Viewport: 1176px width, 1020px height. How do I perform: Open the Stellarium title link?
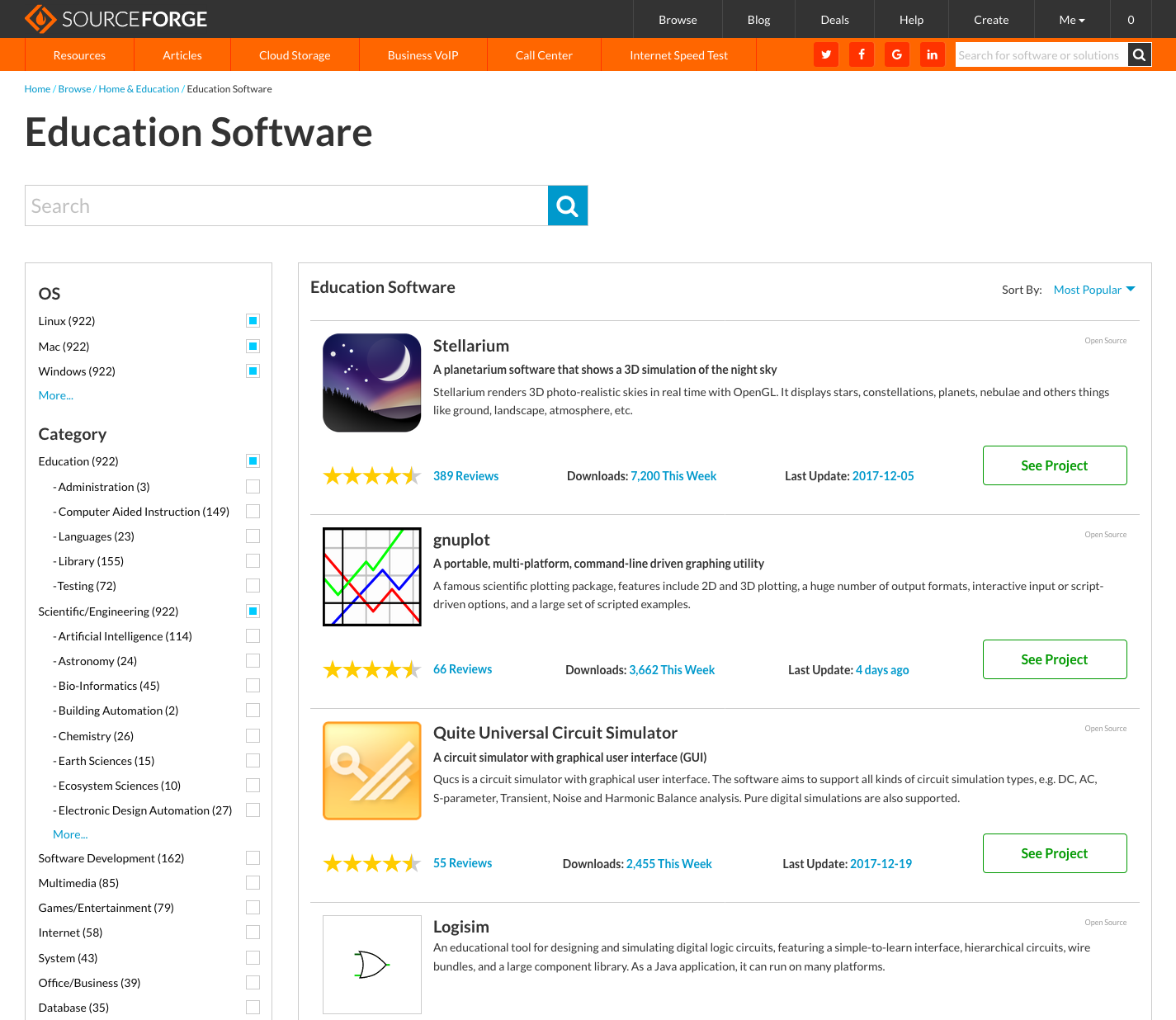tap(471, 346)
